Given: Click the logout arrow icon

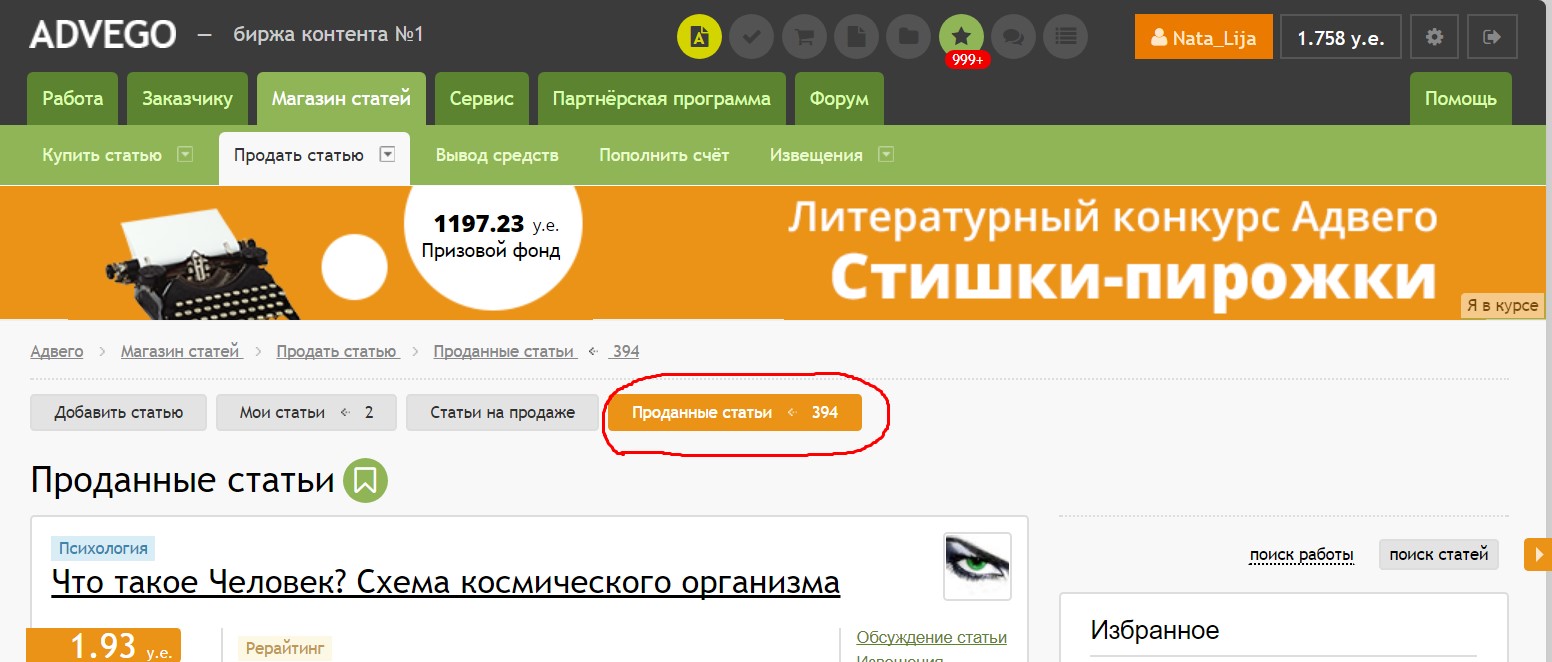Looking at the screenshot, I should click(1493, 37).
